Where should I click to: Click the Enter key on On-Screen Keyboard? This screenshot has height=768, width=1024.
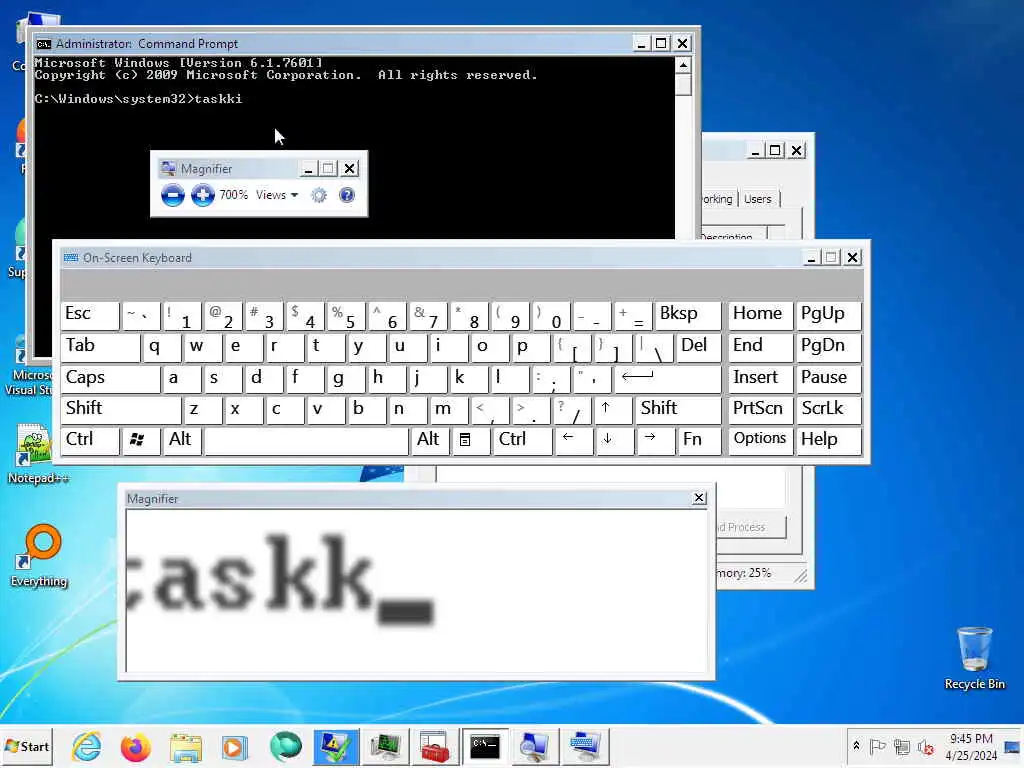coord(667,379)
